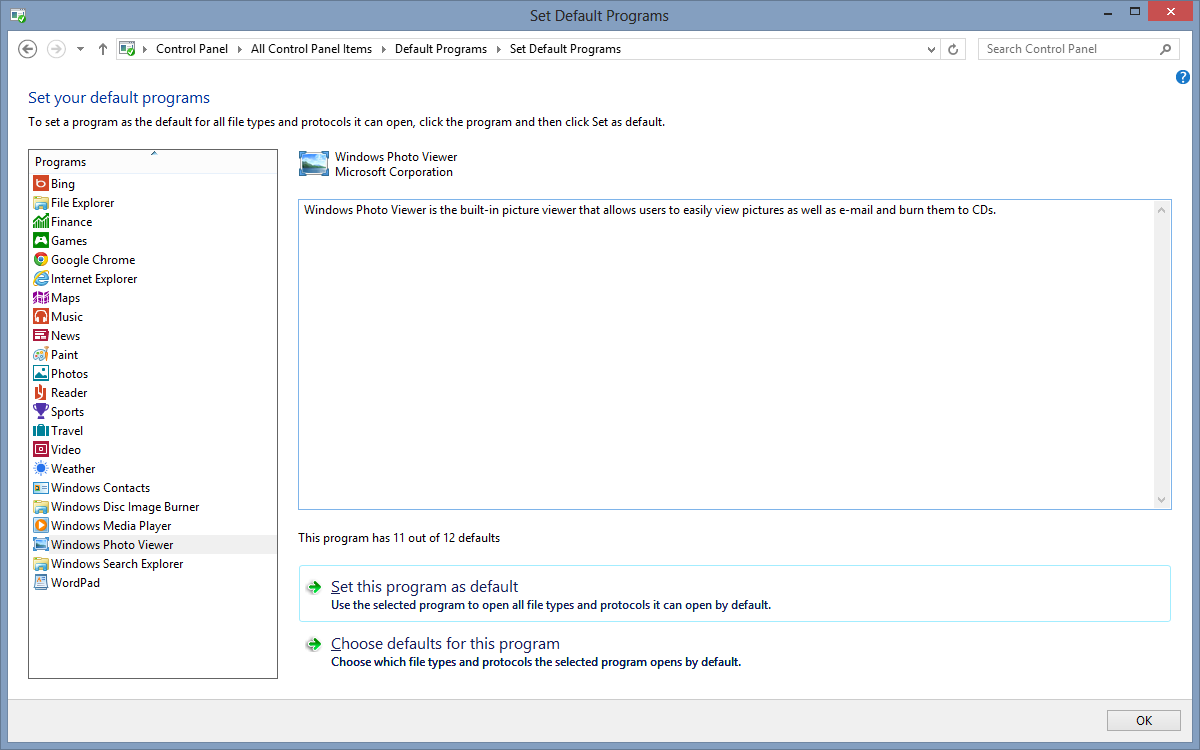Click Choose defaults for this program
1200x750 pixels.
734,652
